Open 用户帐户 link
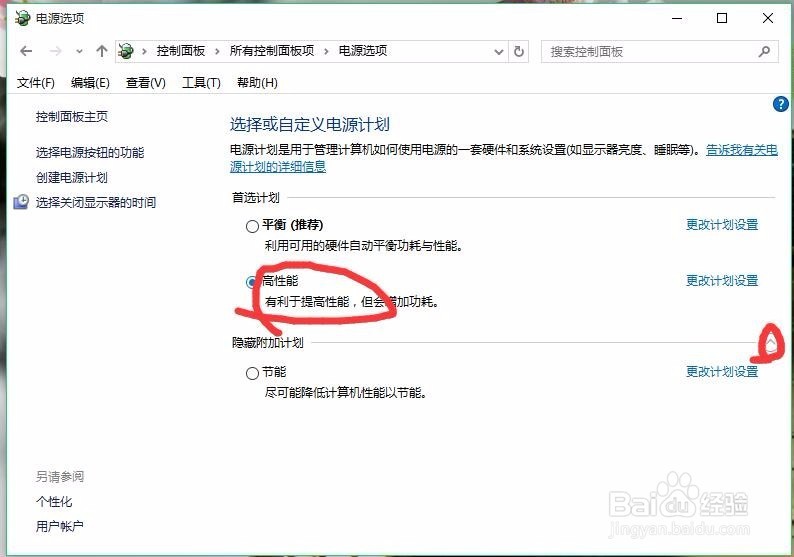The height and width of the screenshot is (557, 794). (60, 527)
